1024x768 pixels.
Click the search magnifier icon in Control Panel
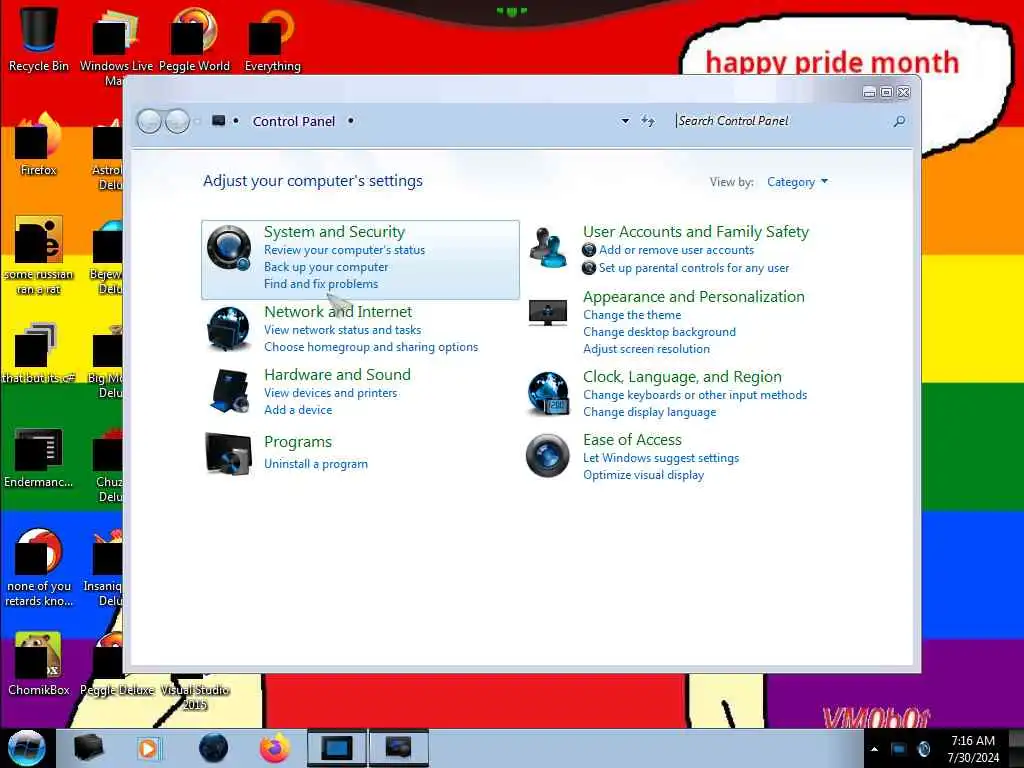click(899, 121)
